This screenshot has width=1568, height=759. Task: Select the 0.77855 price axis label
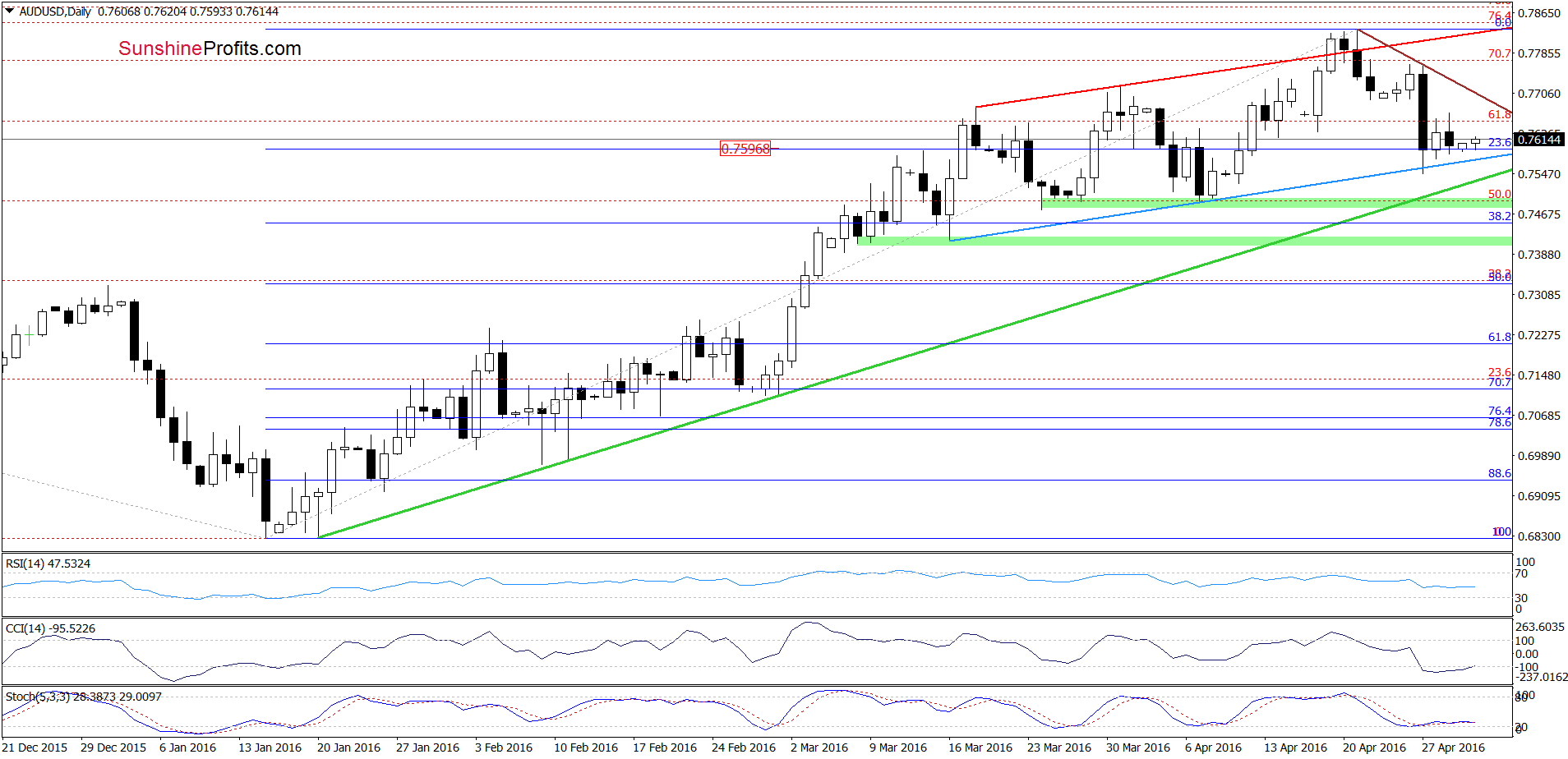pos(1539,53)
